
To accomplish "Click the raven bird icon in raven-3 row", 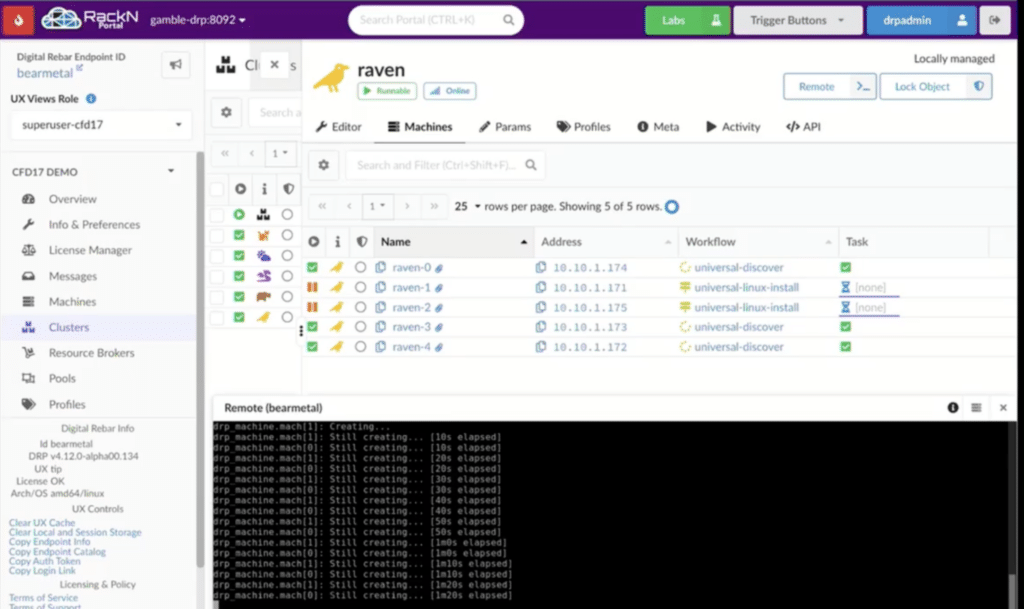I will [337, 327].
